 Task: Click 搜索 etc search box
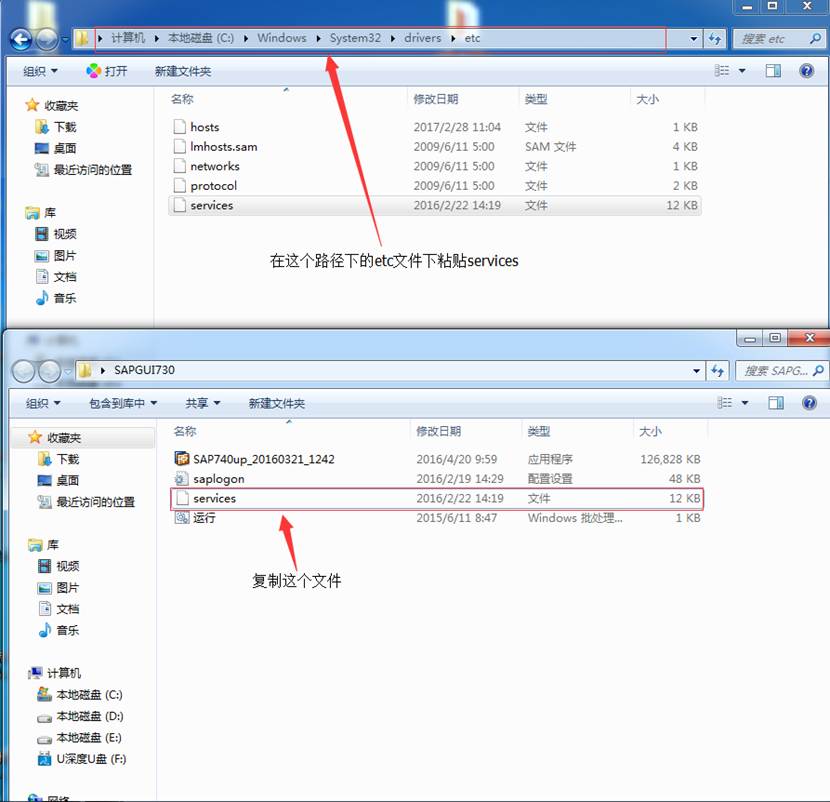coord(772,39)
